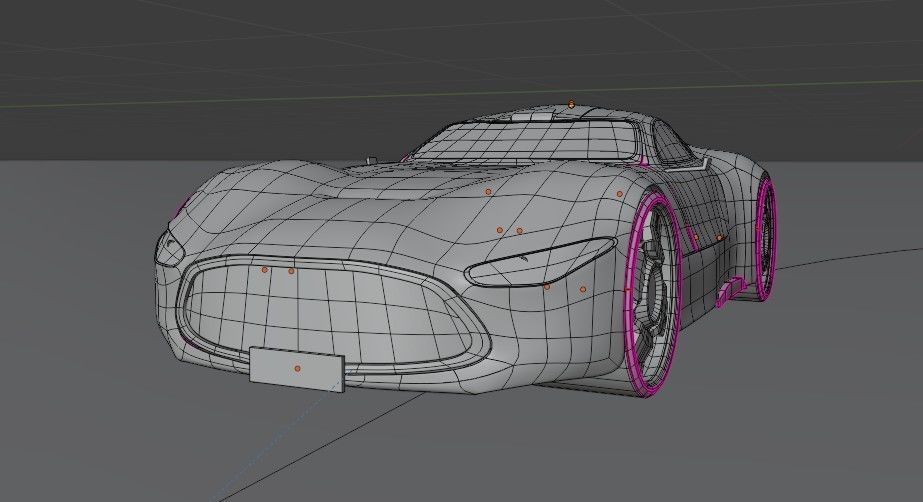Select the long headlight beside the front wheel
923x502 pixels.
coord(540,262)
